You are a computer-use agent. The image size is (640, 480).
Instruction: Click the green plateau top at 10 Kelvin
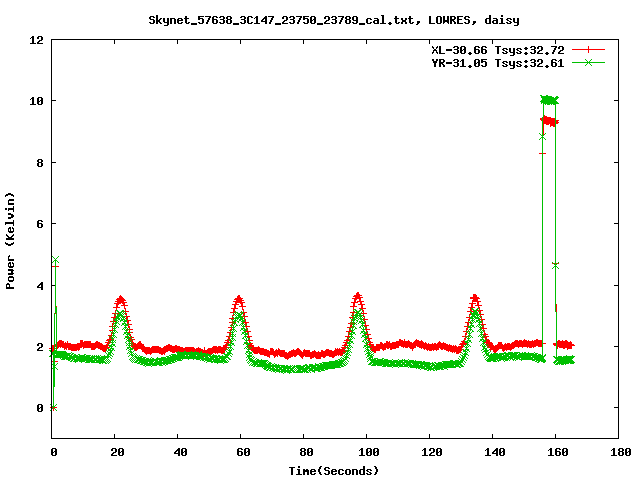tap(549, 100)
